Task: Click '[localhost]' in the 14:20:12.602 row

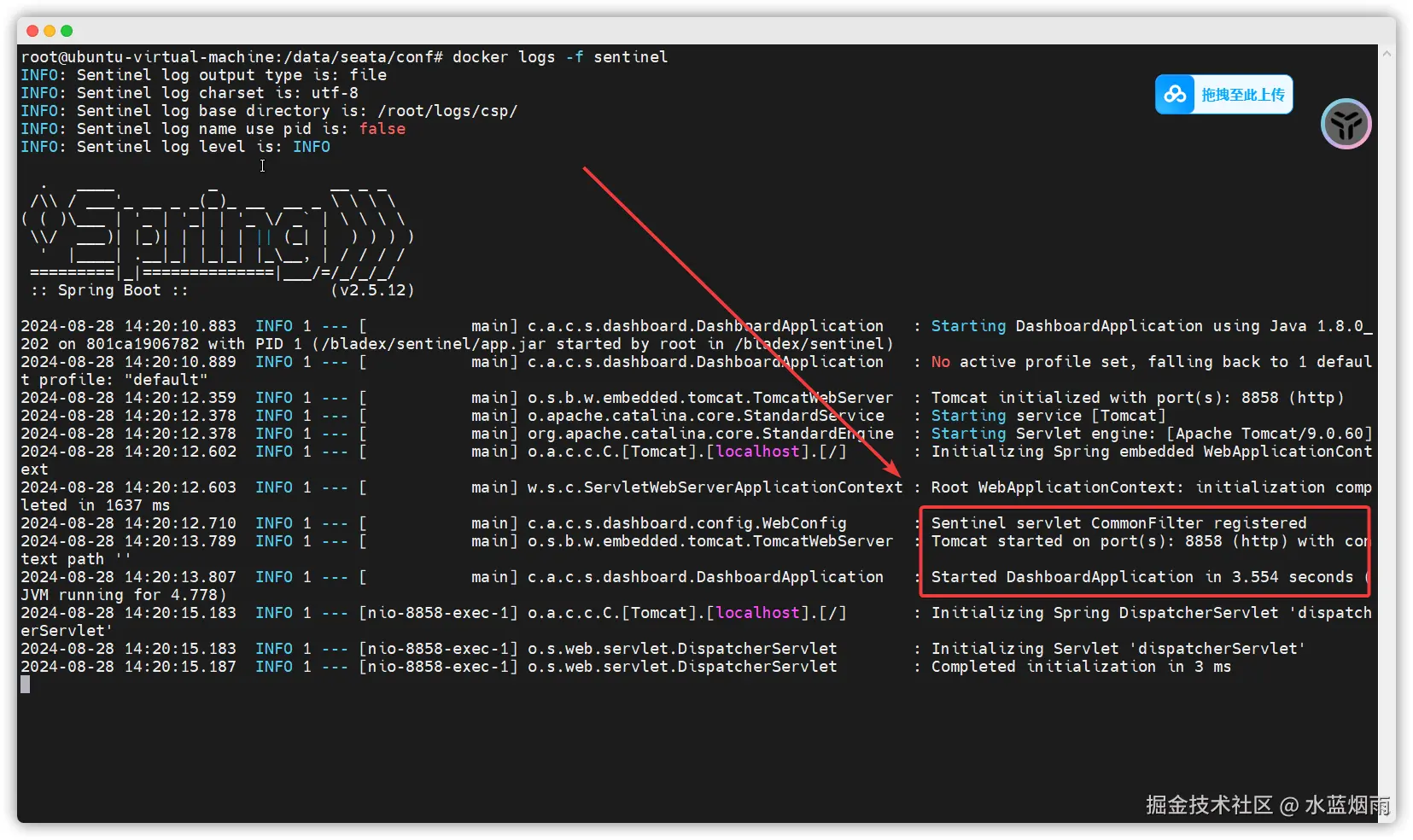Action: pyautogui.click(x=757, y=452)
